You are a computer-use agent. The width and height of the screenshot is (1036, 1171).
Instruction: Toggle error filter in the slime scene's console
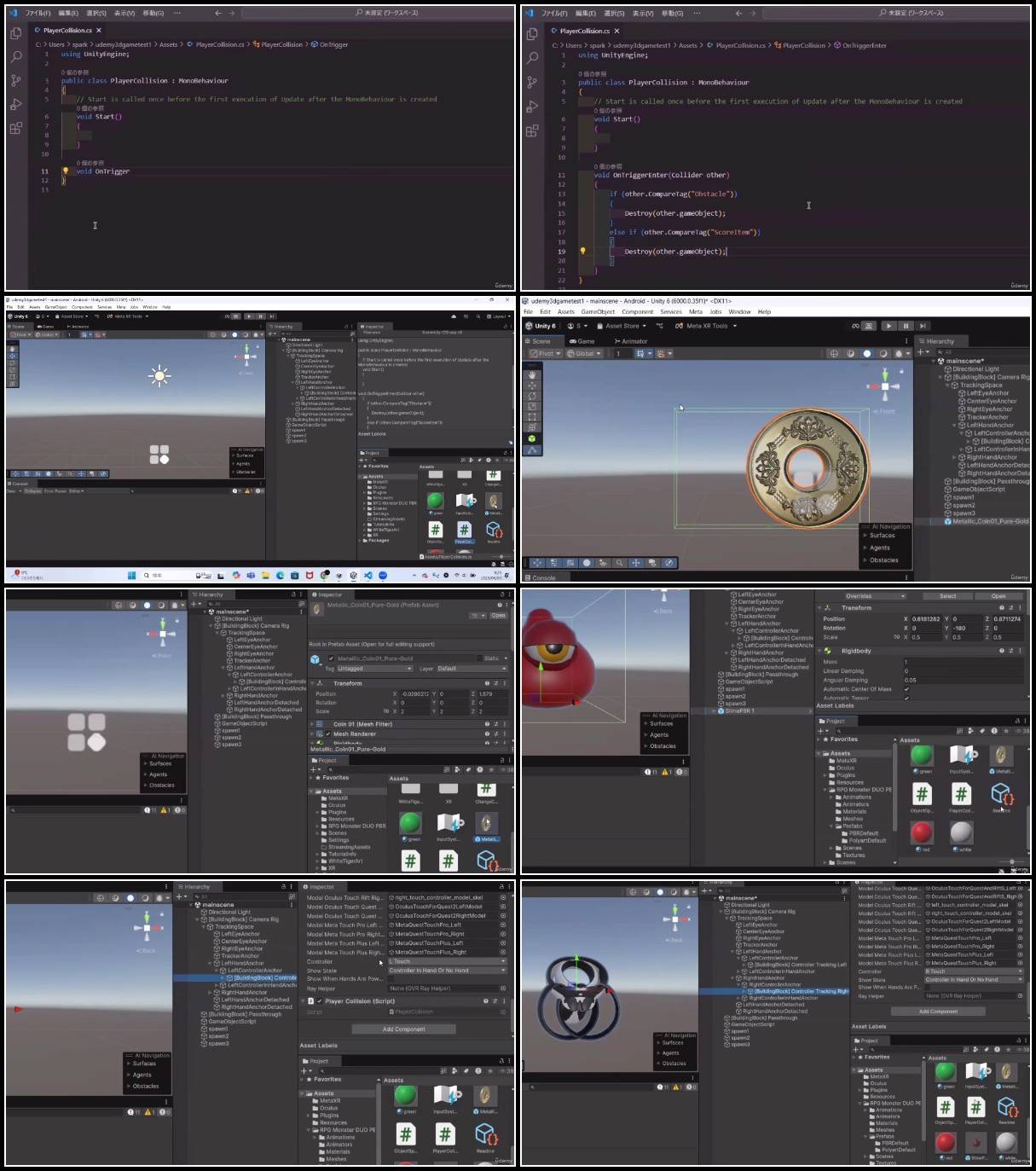tap(680, 772)
